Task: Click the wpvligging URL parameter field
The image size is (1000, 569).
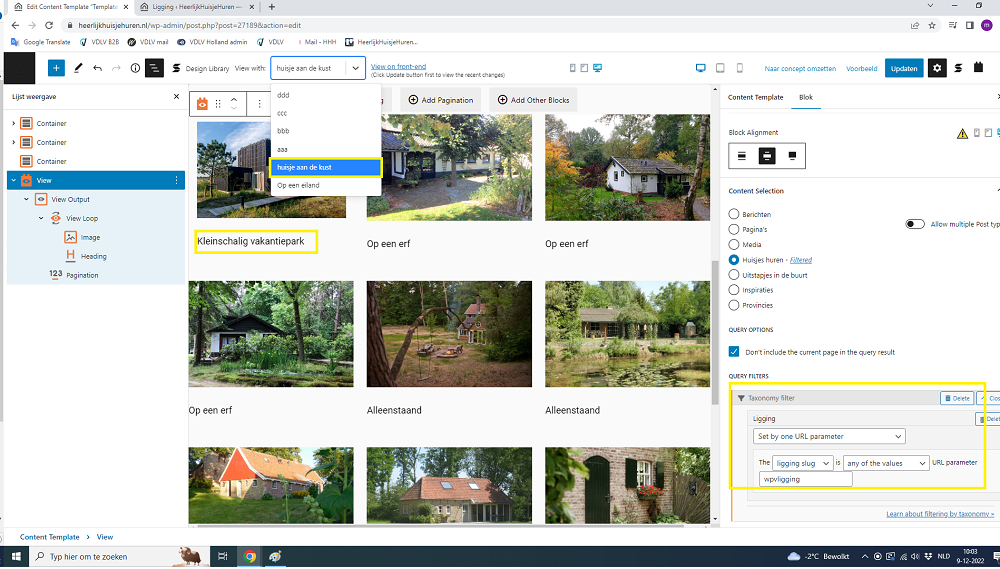Action: [805, 479]
